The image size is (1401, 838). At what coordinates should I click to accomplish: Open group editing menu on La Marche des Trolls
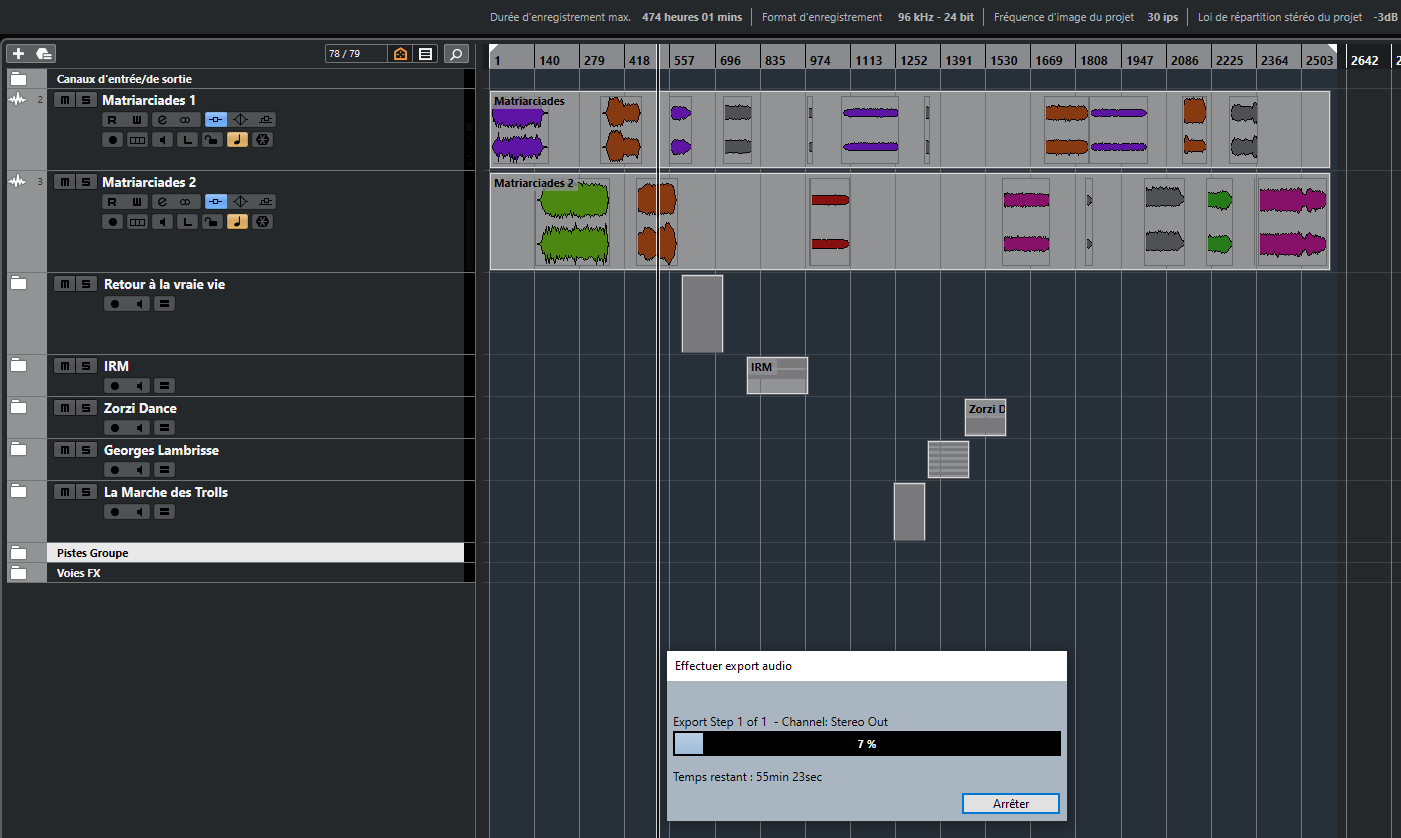[165, 512]
